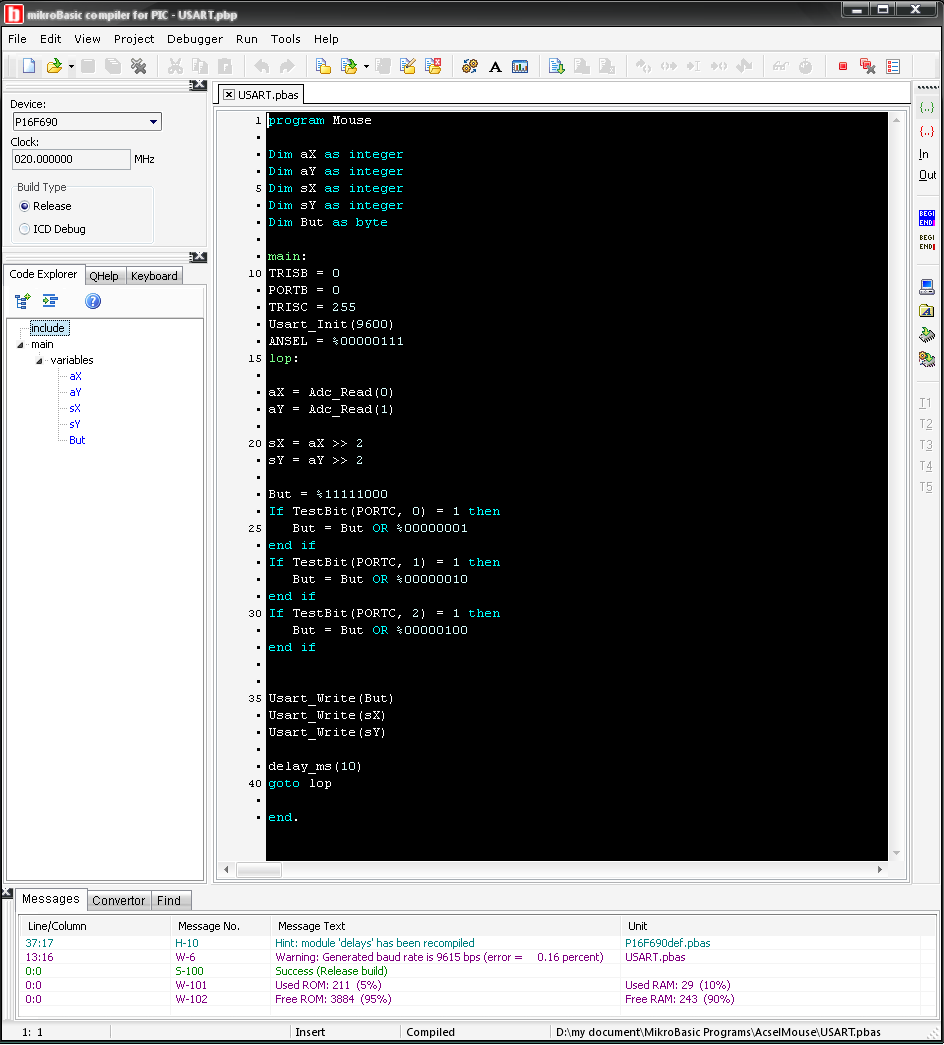The height and width of the screenshot is (1045, 944).
Task: Open the Device P16F690 dropdown
Action: click(153, 122)
